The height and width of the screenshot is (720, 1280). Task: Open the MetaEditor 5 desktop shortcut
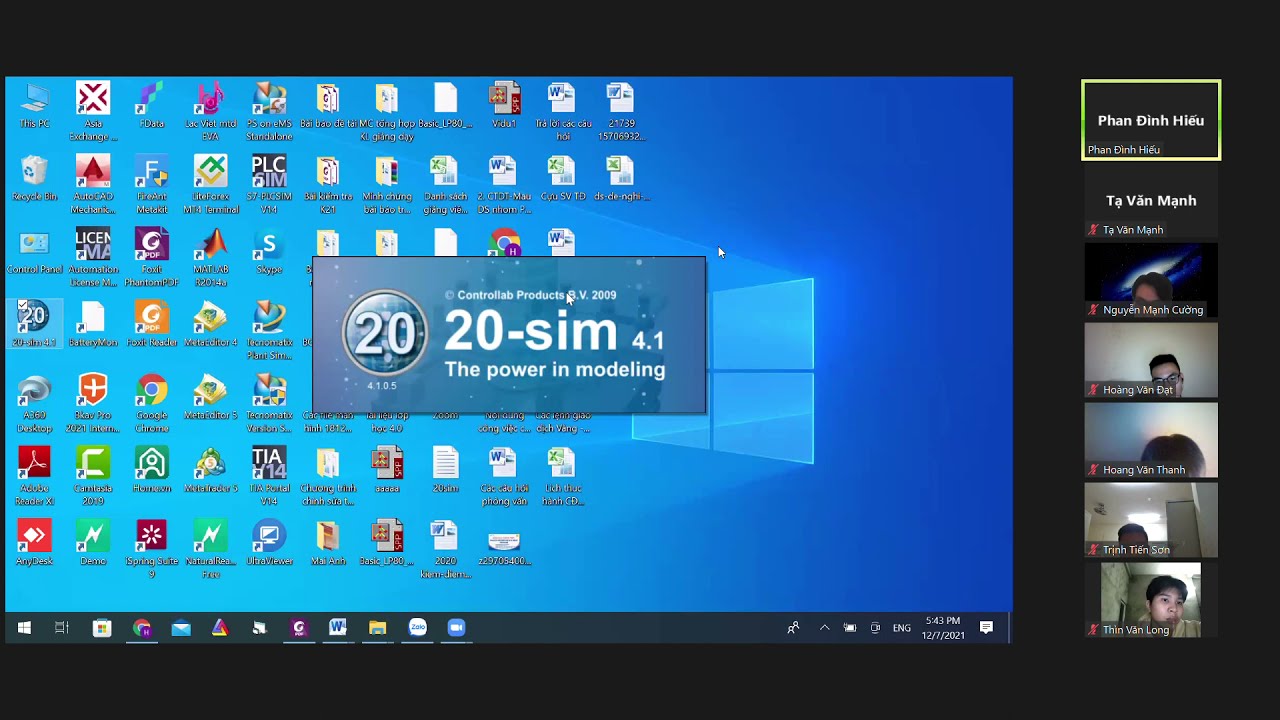tap(211, 398)
